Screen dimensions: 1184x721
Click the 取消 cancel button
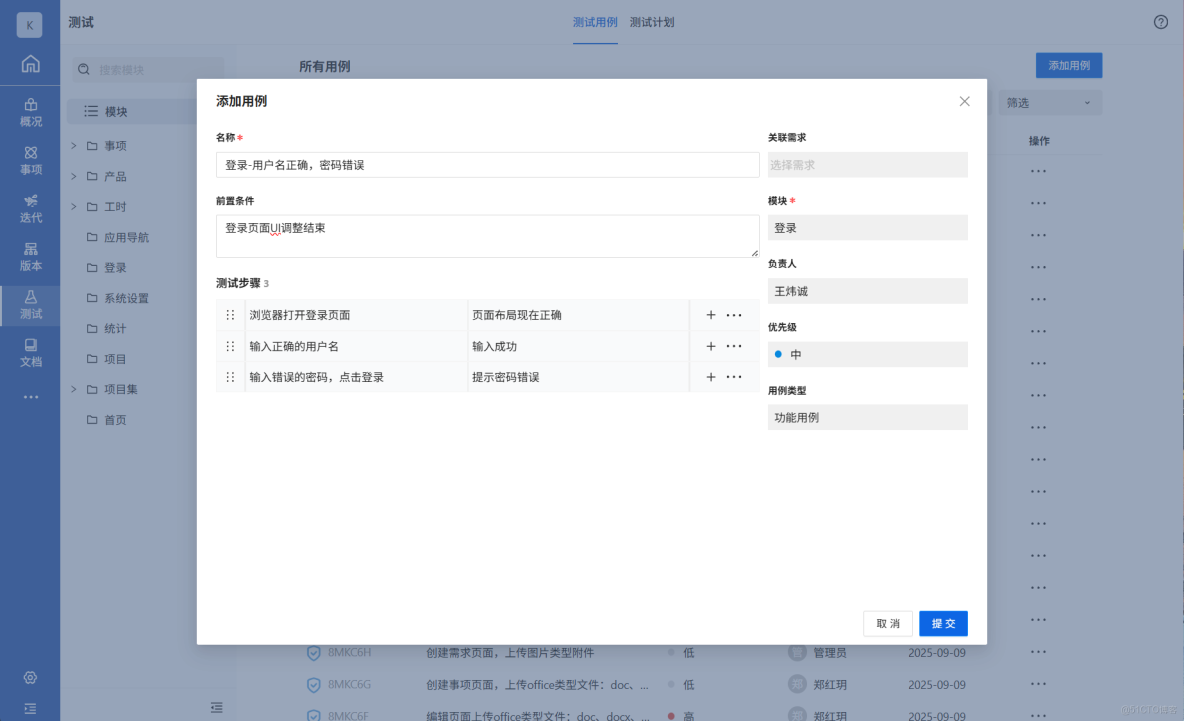[887, 623]
